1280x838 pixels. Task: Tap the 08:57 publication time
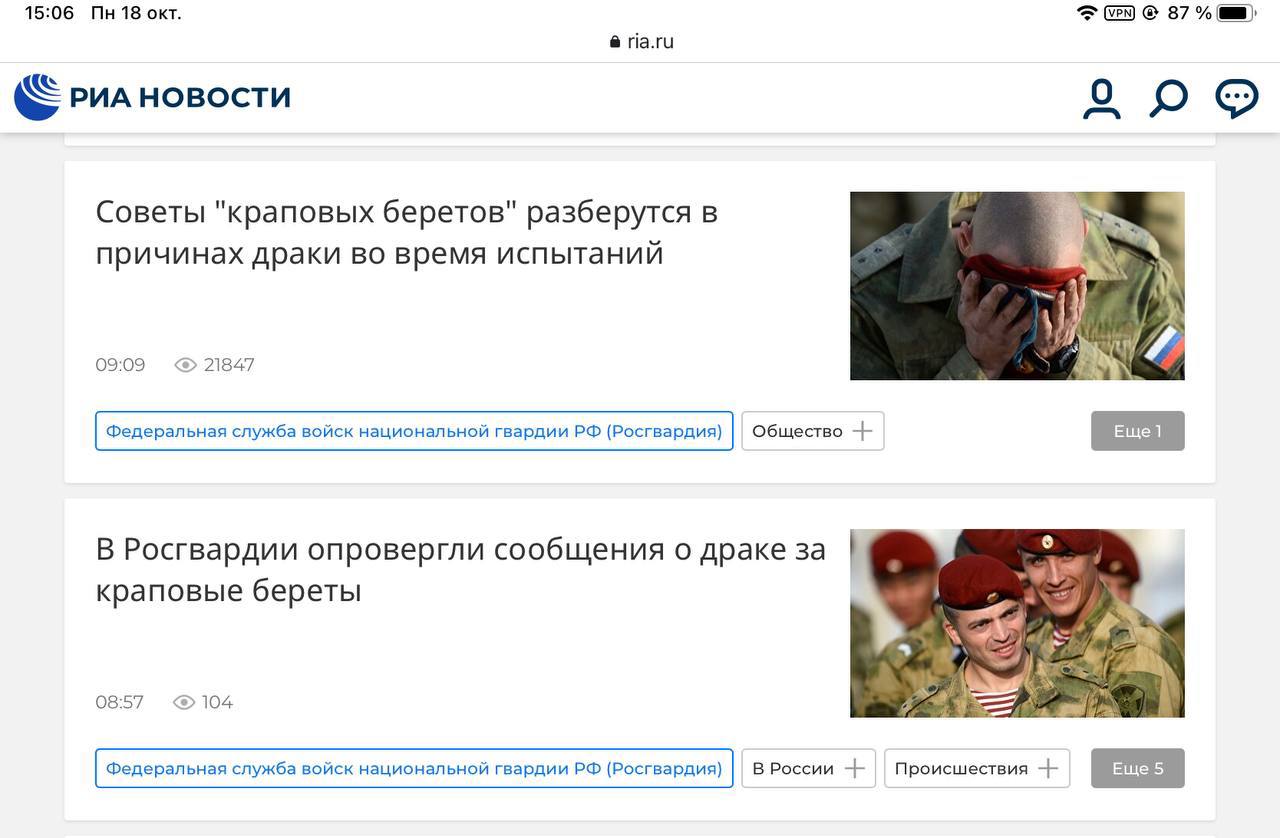coord(119,702)
